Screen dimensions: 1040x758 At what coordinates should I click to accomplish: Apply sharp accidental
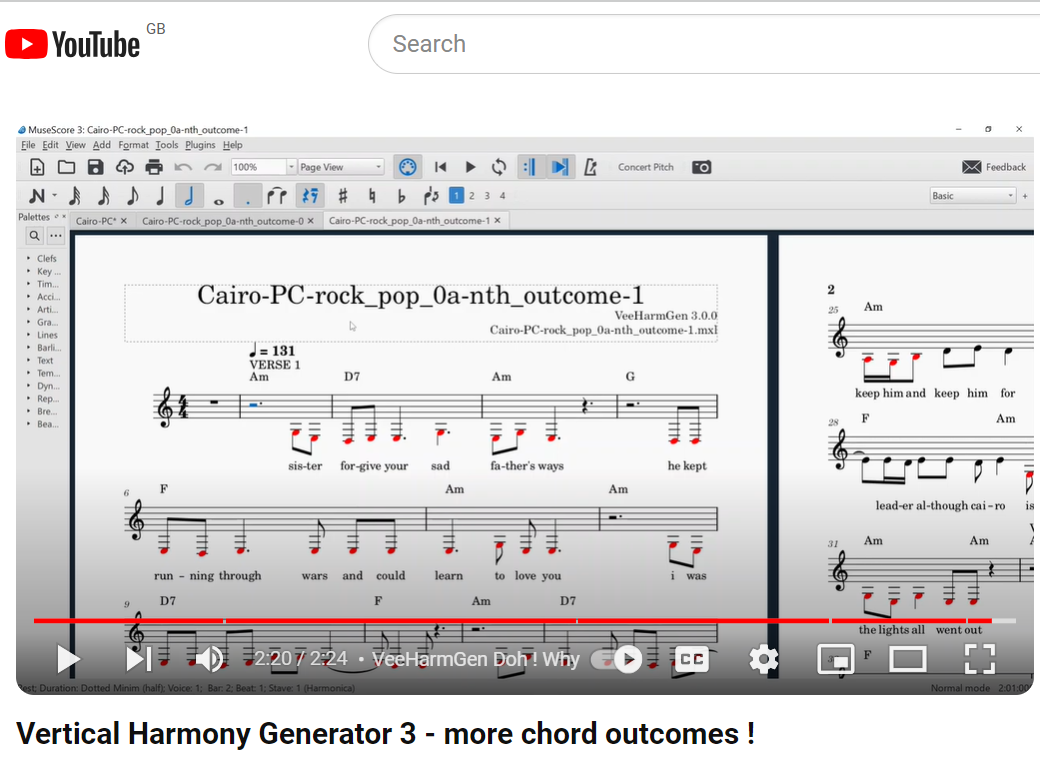click(x=343, y=196)
